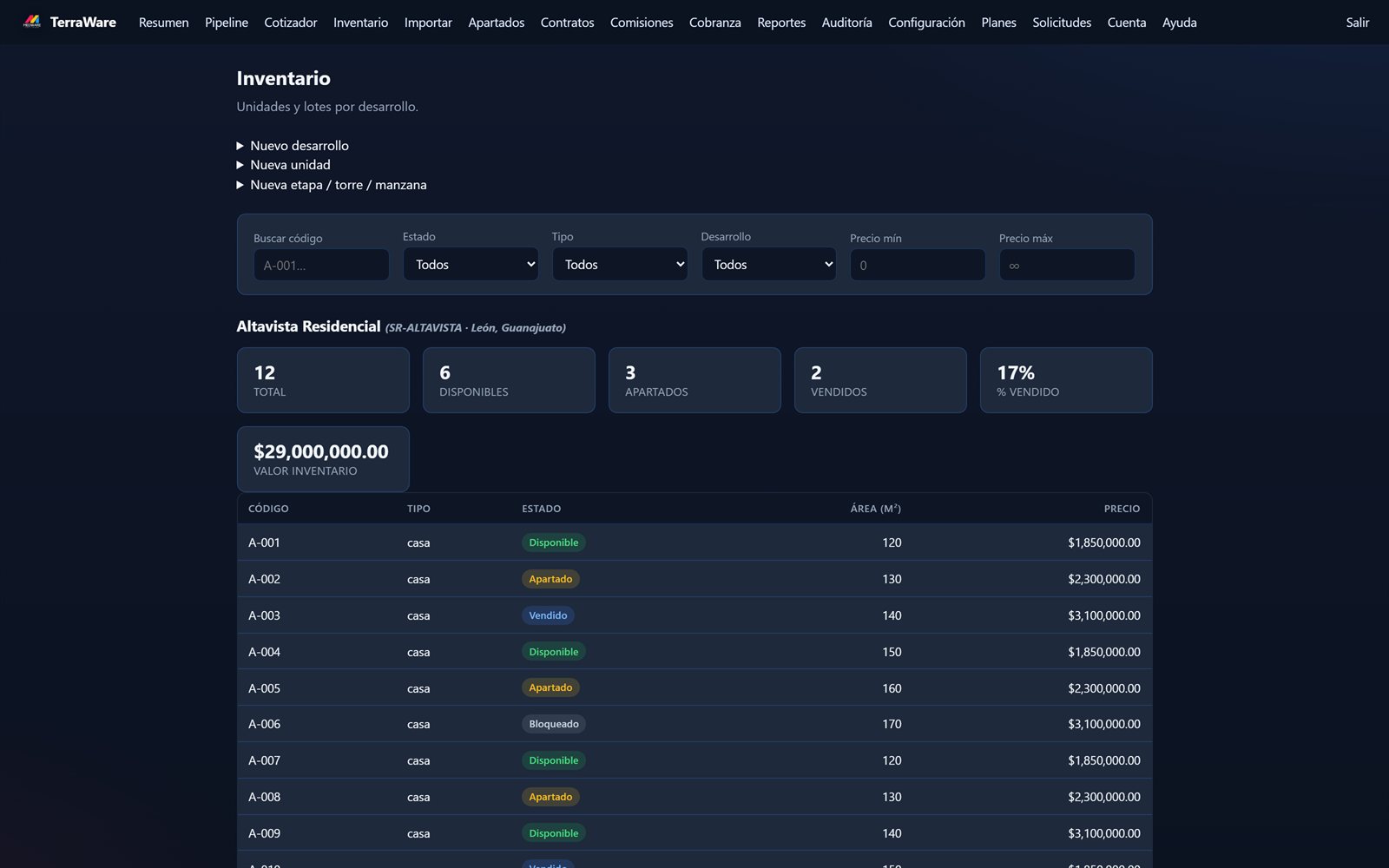Click the 2 Vendidos stat card

[x=880, y=380]
